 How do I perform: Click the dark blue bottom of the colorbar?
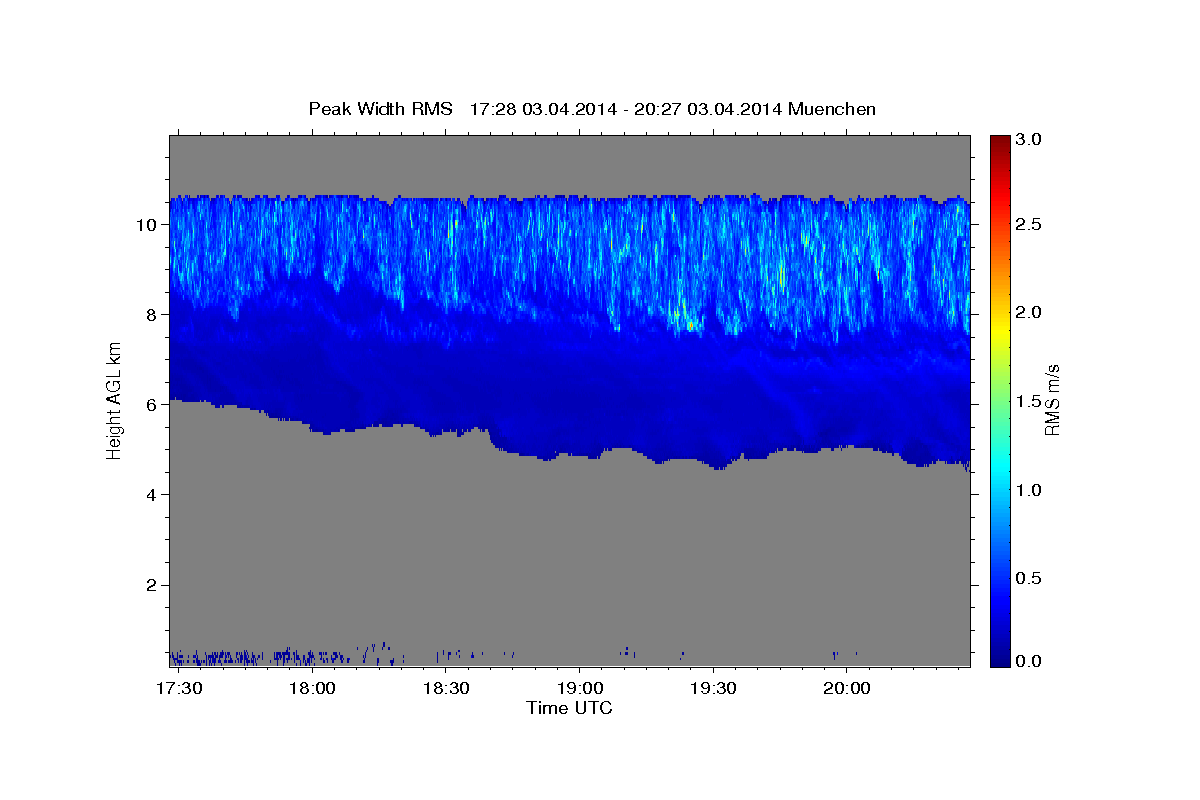(999, 658)
